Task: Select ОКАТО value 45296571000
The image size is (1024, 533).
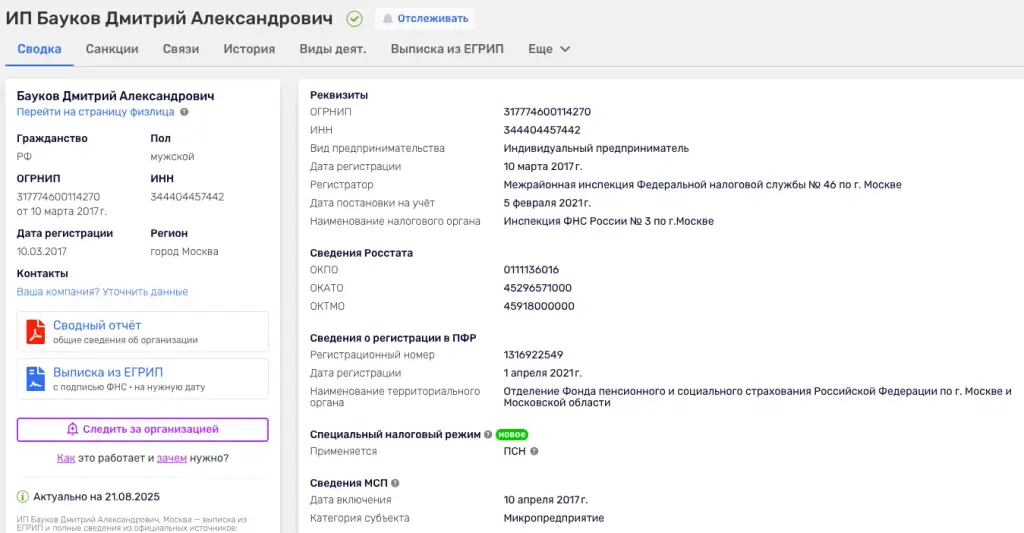Action: [537, 288]
